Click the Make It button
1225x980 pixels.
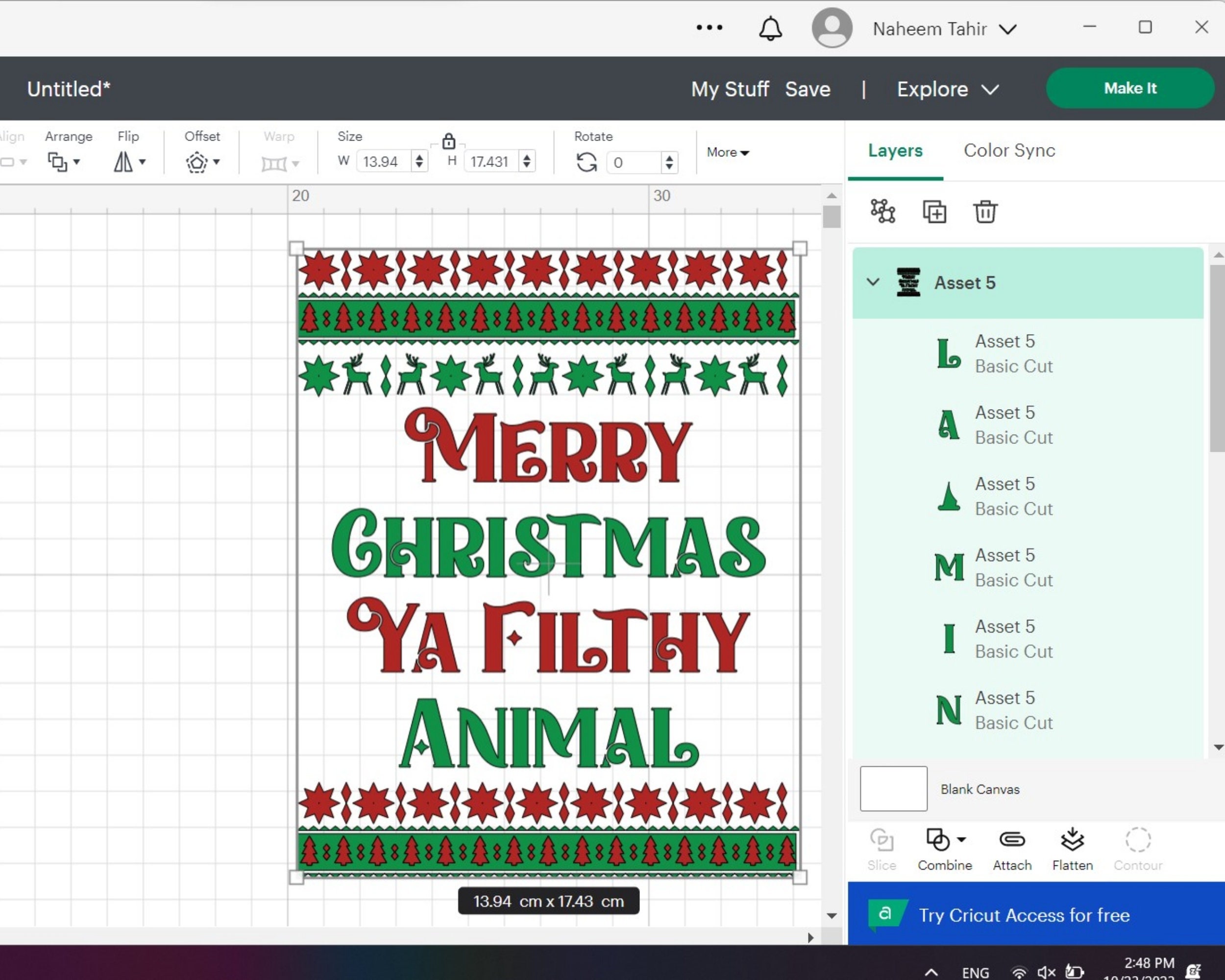pos(1129,88)
